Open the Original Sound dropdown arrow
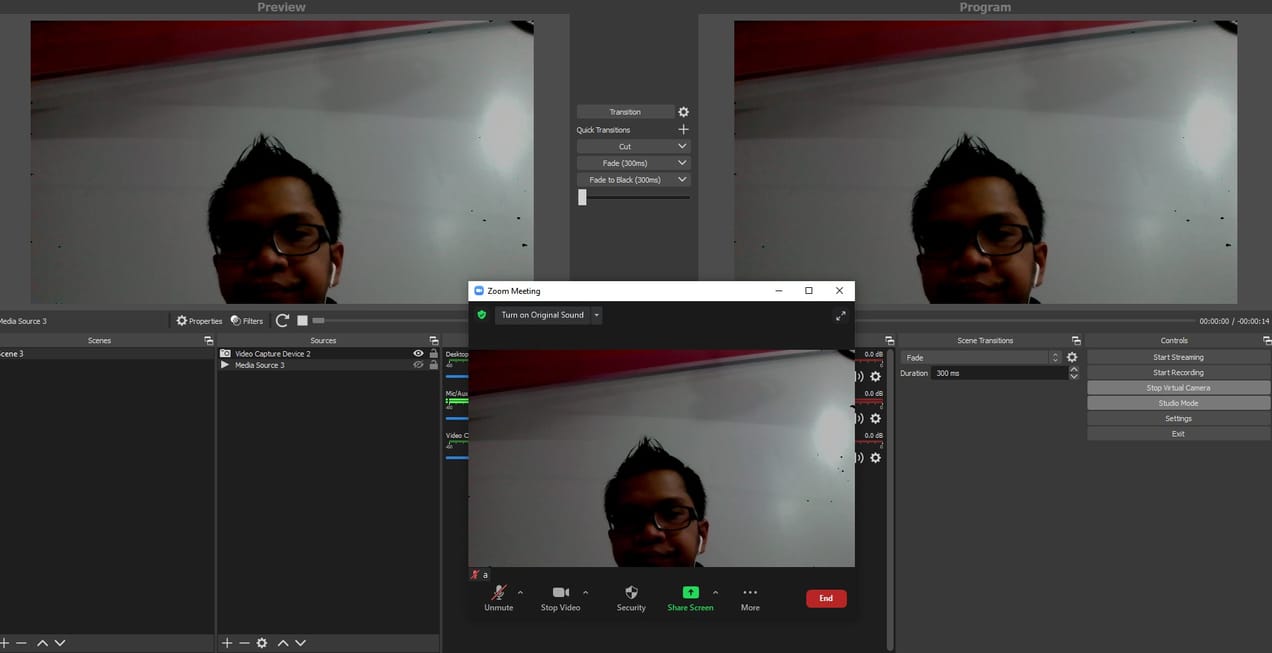This screenshot has width=1272, height=653. (596, 314)
